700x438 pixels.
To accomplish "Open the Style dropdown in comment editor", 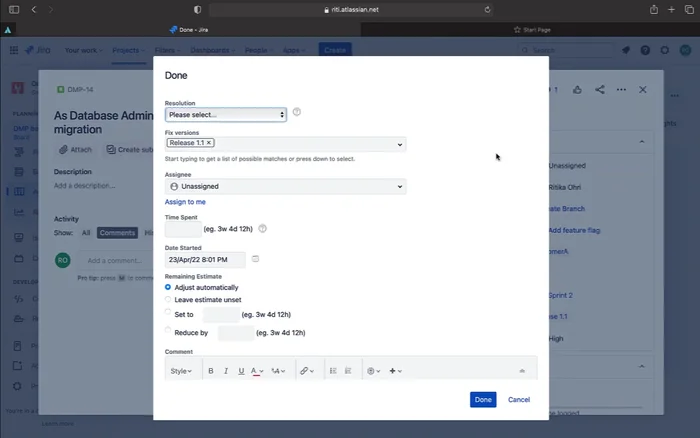I will point(180,371).
